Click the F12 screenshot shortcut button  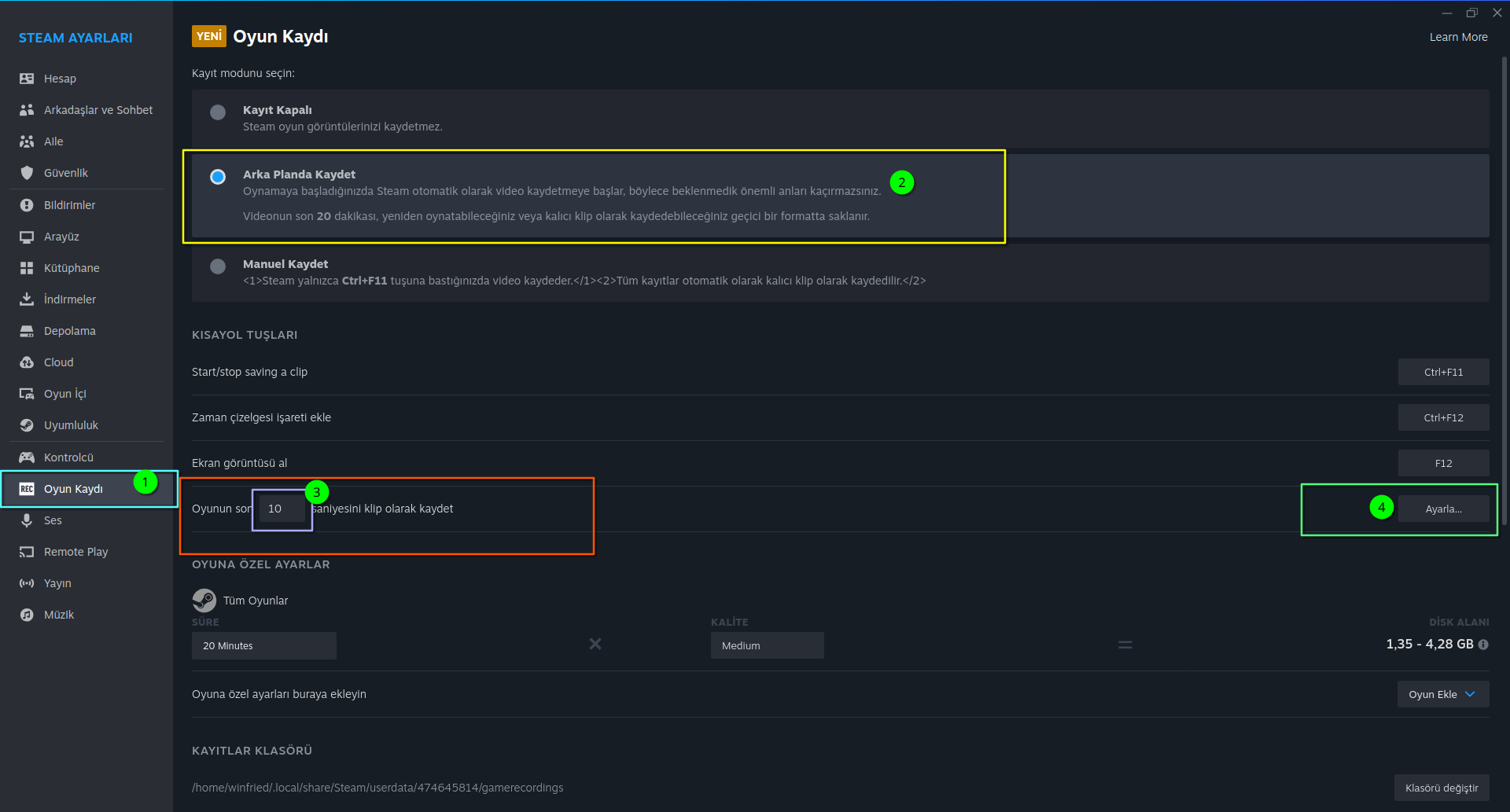pyautogui.click(x=1443, y=463)
